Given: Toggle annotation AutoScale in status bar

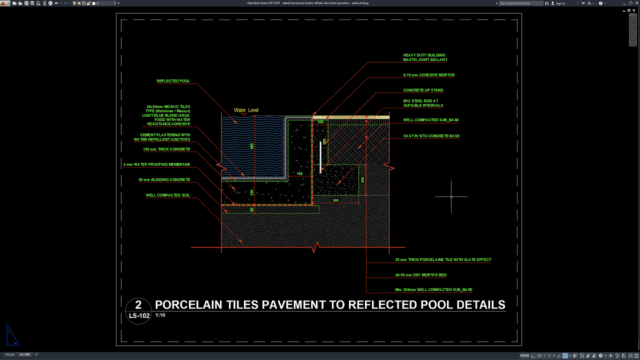Looking at the screenshot, I should (594, 356).
